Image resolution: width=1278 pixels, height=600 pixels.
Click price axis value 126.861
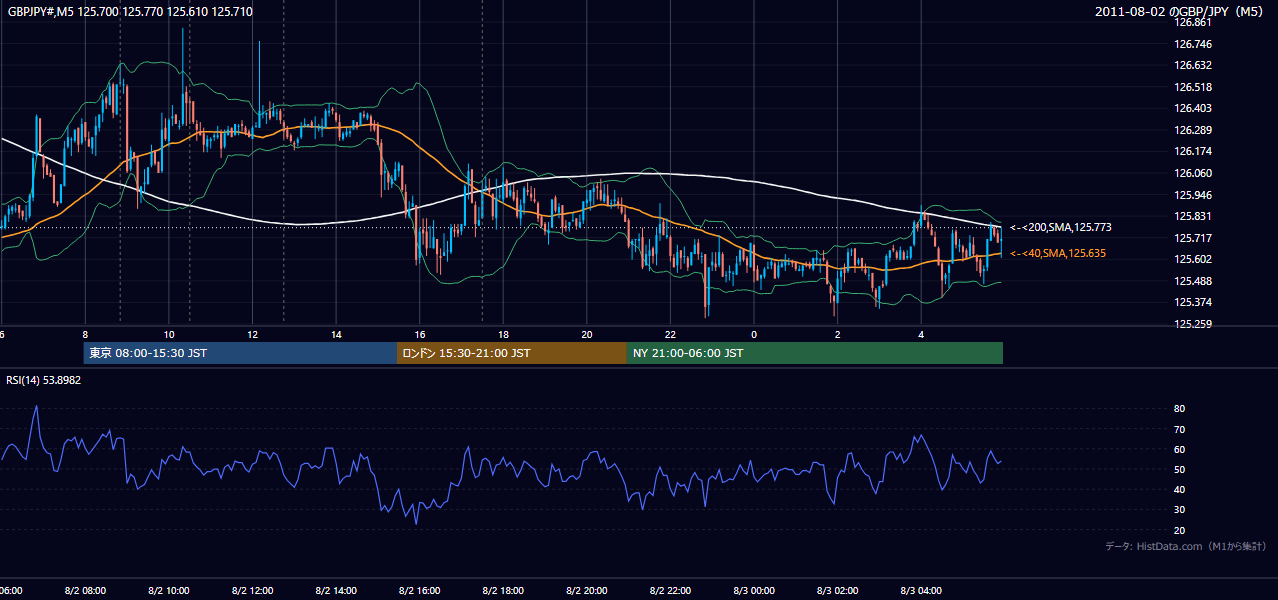click(1194, 22)
